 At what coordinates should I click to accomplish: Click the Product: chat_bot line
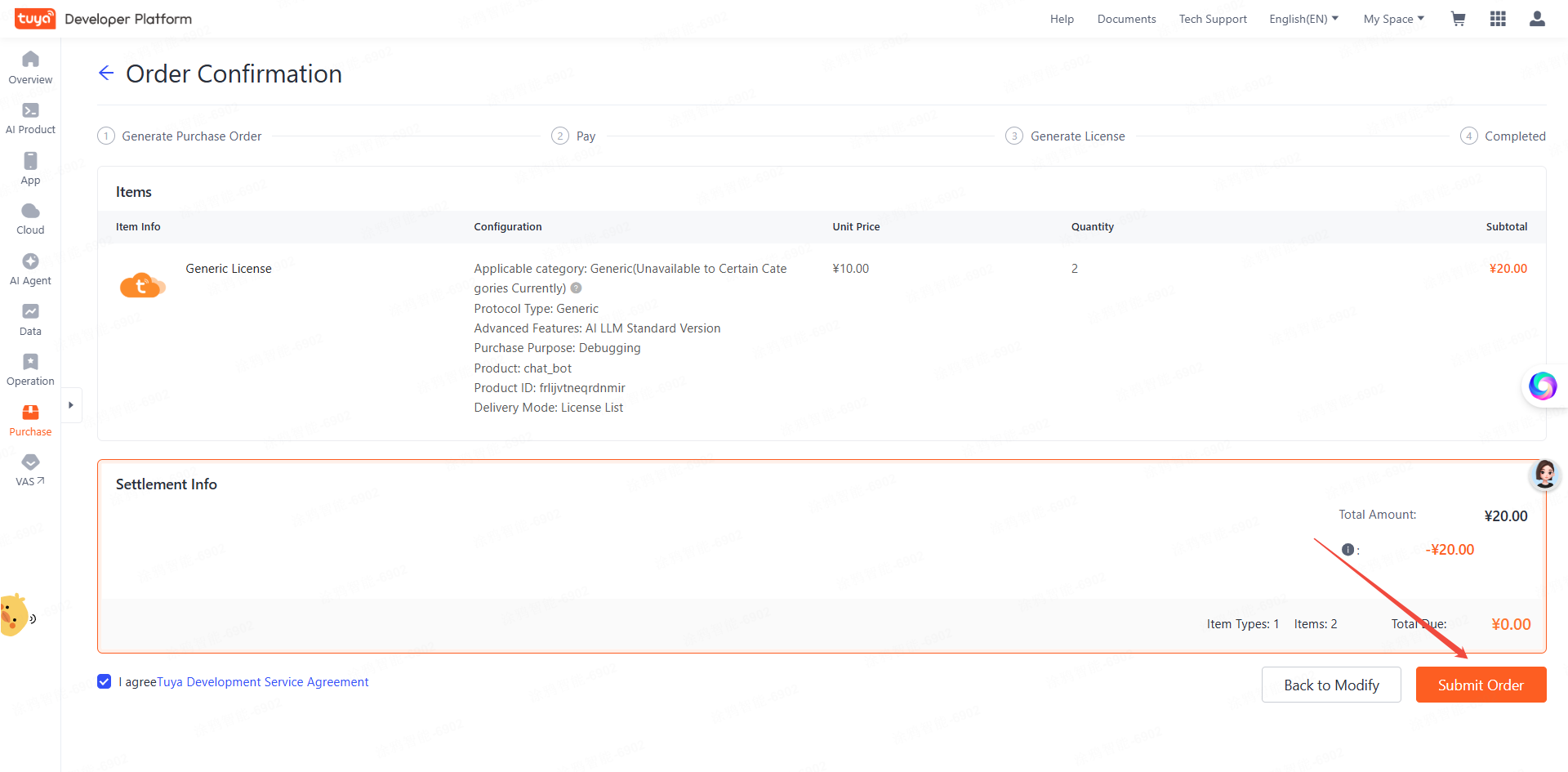coord(523,368)
